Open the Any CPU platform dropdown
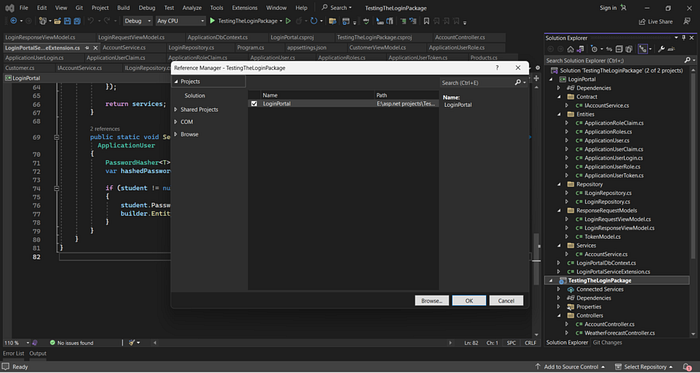 pos(180,21)
